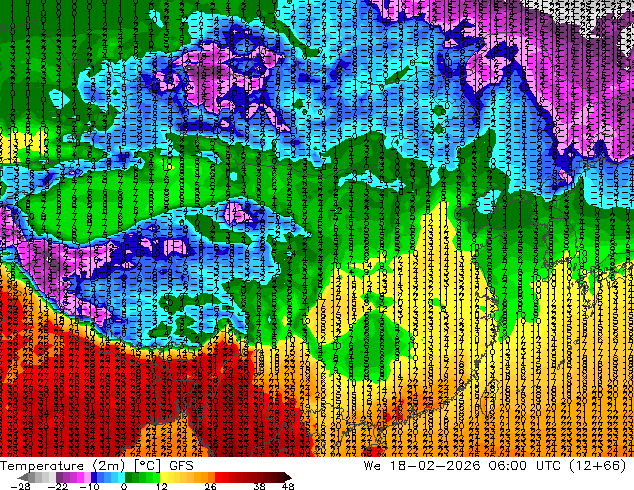The height and width of the screenshot is (490, 634).
Task: Click the "-10" legend value
Action: coord(89,486)
